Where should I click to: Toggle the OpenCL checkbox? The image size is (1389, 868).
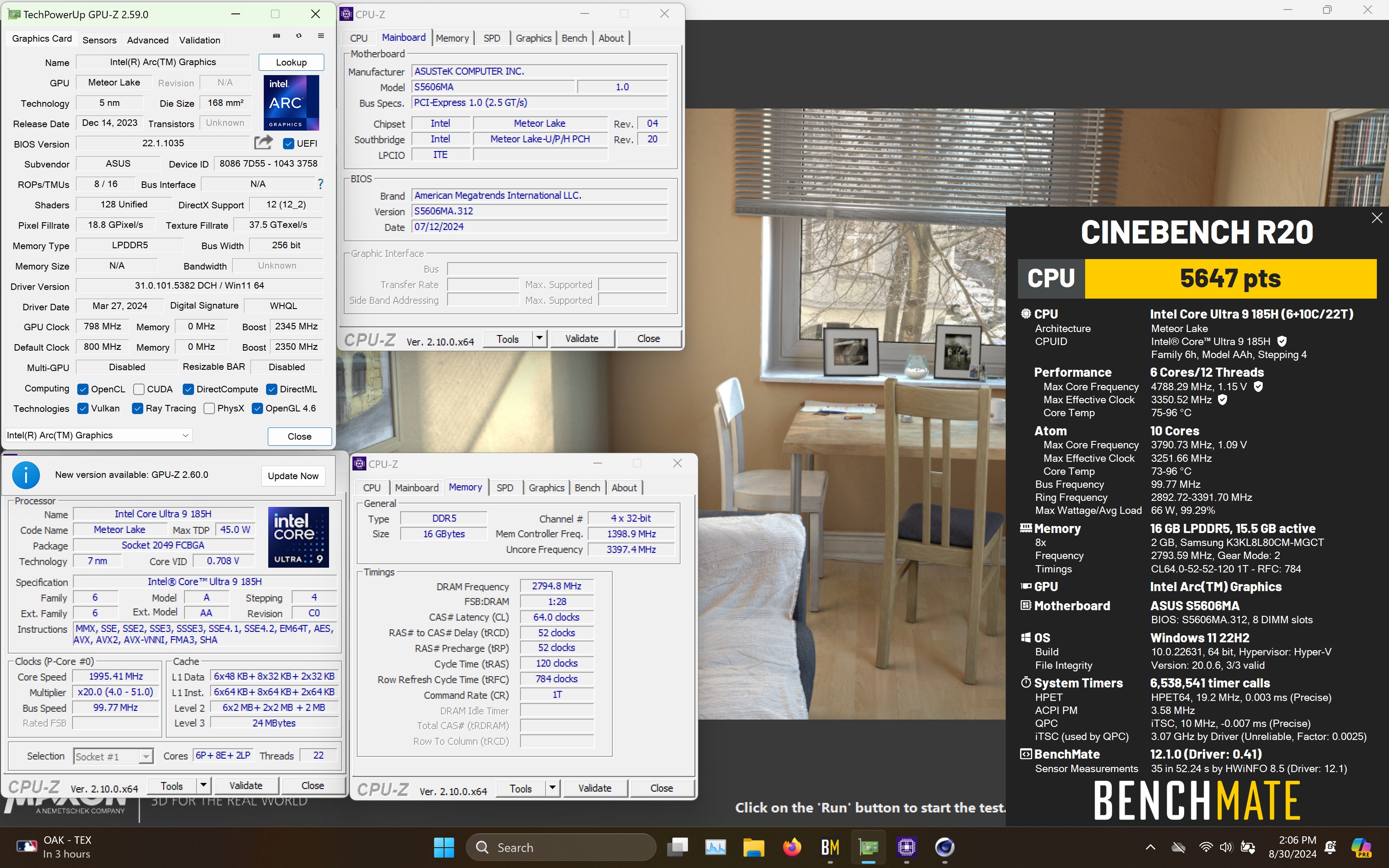click(82, 389)
